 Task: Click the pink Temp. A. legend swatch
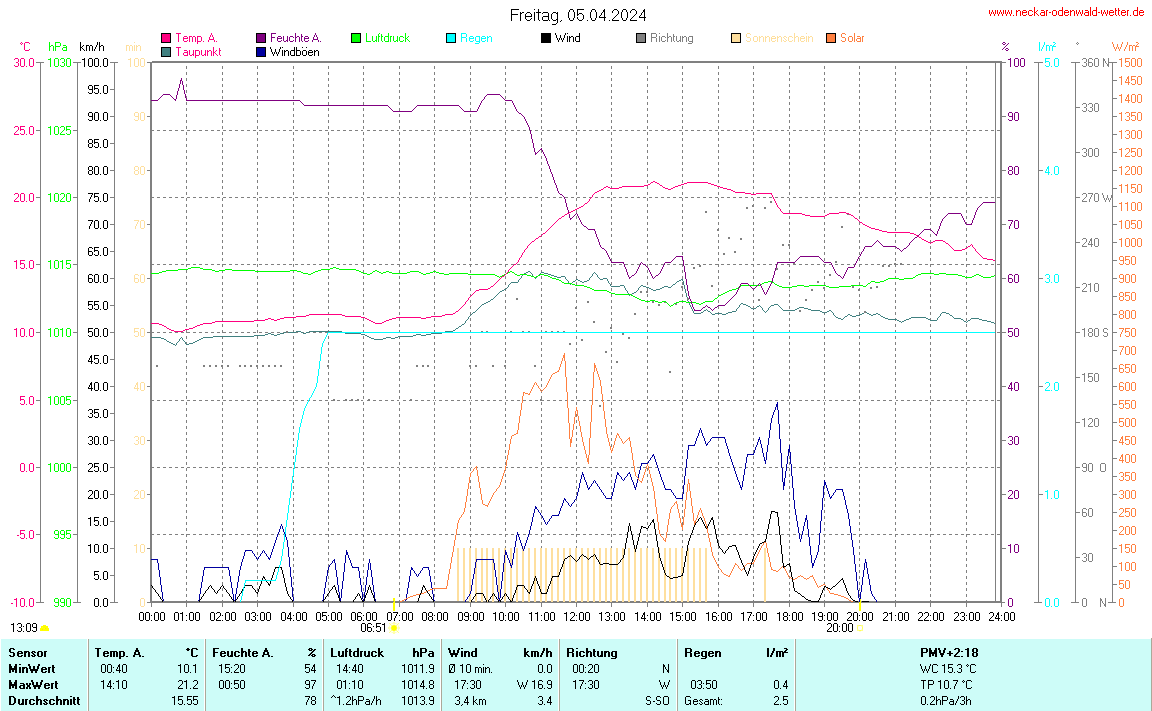pos(166,38)
